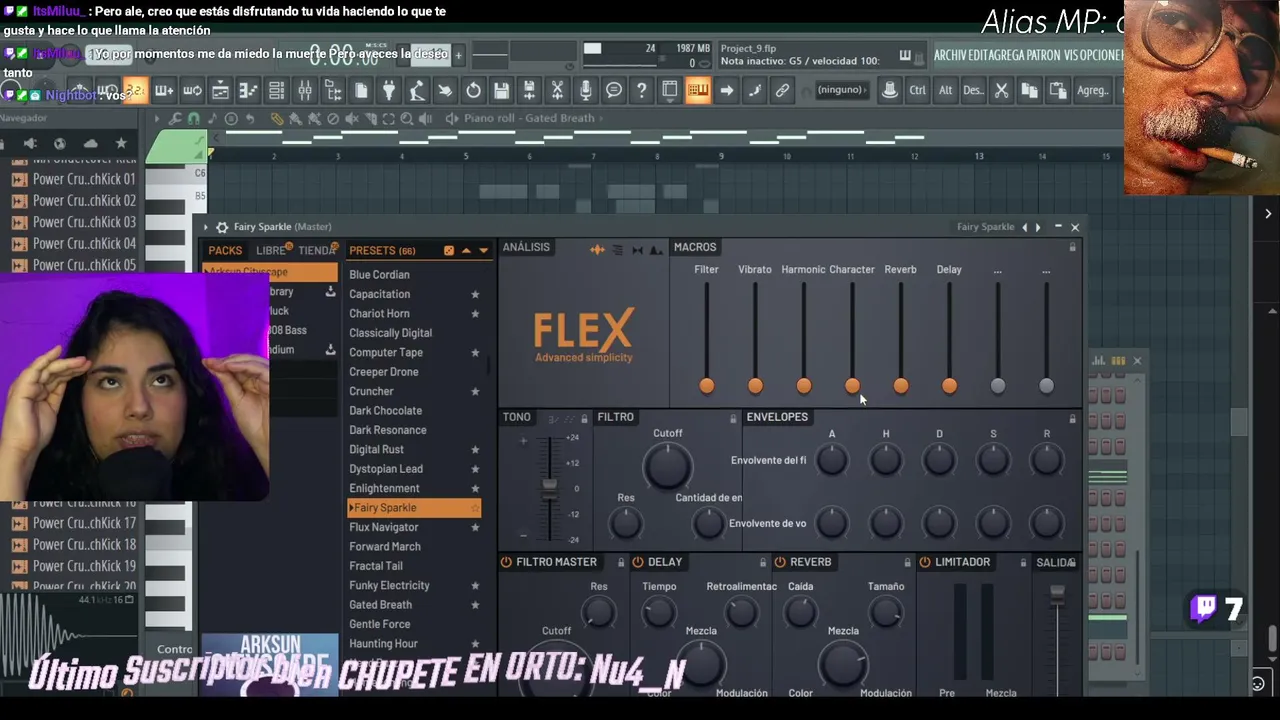Toggle the piano roll magnet snap icon

click(193, 118)
